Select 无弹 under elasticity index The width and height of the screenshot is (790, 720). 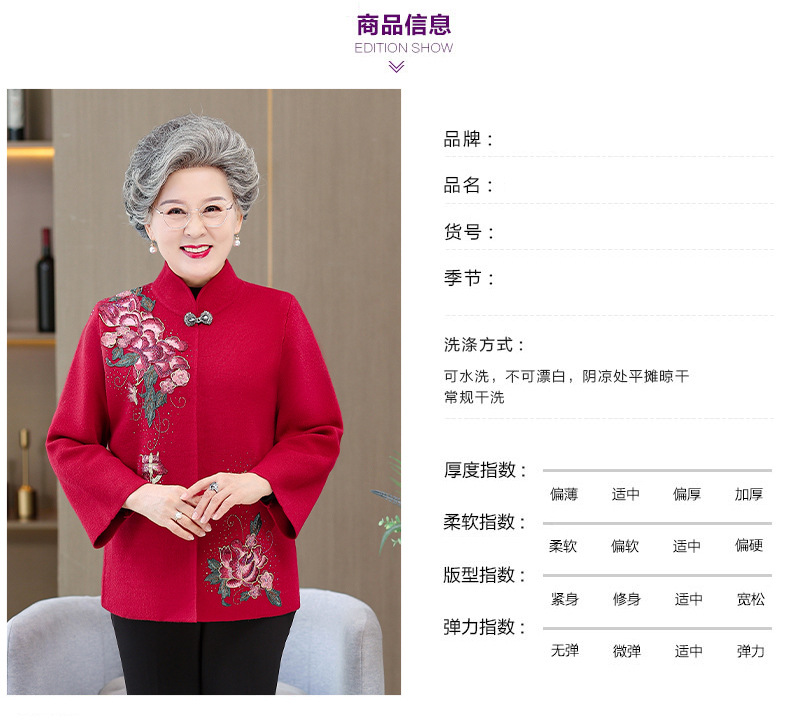tap(565, 650)
